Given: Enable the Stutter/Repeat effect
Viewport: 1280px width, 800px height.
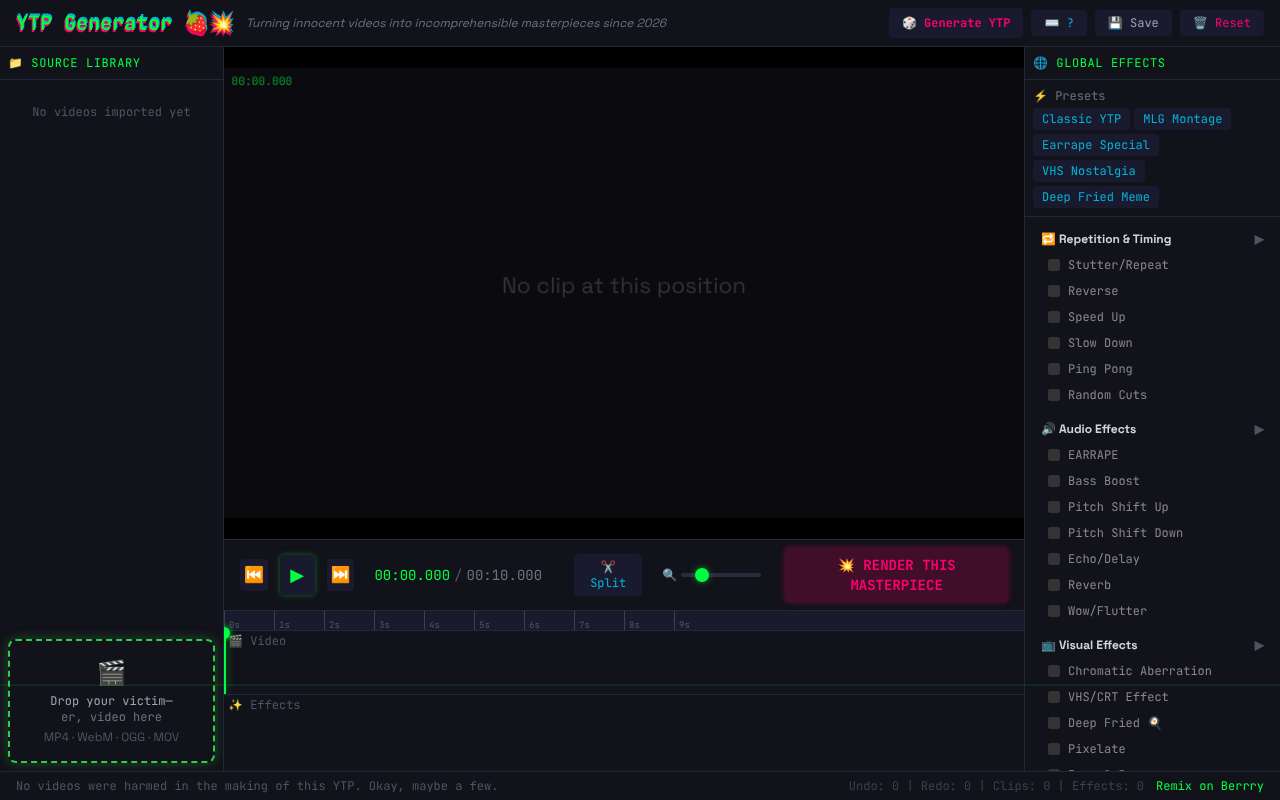Looking at the screenshot, I should pos(1054,265).
